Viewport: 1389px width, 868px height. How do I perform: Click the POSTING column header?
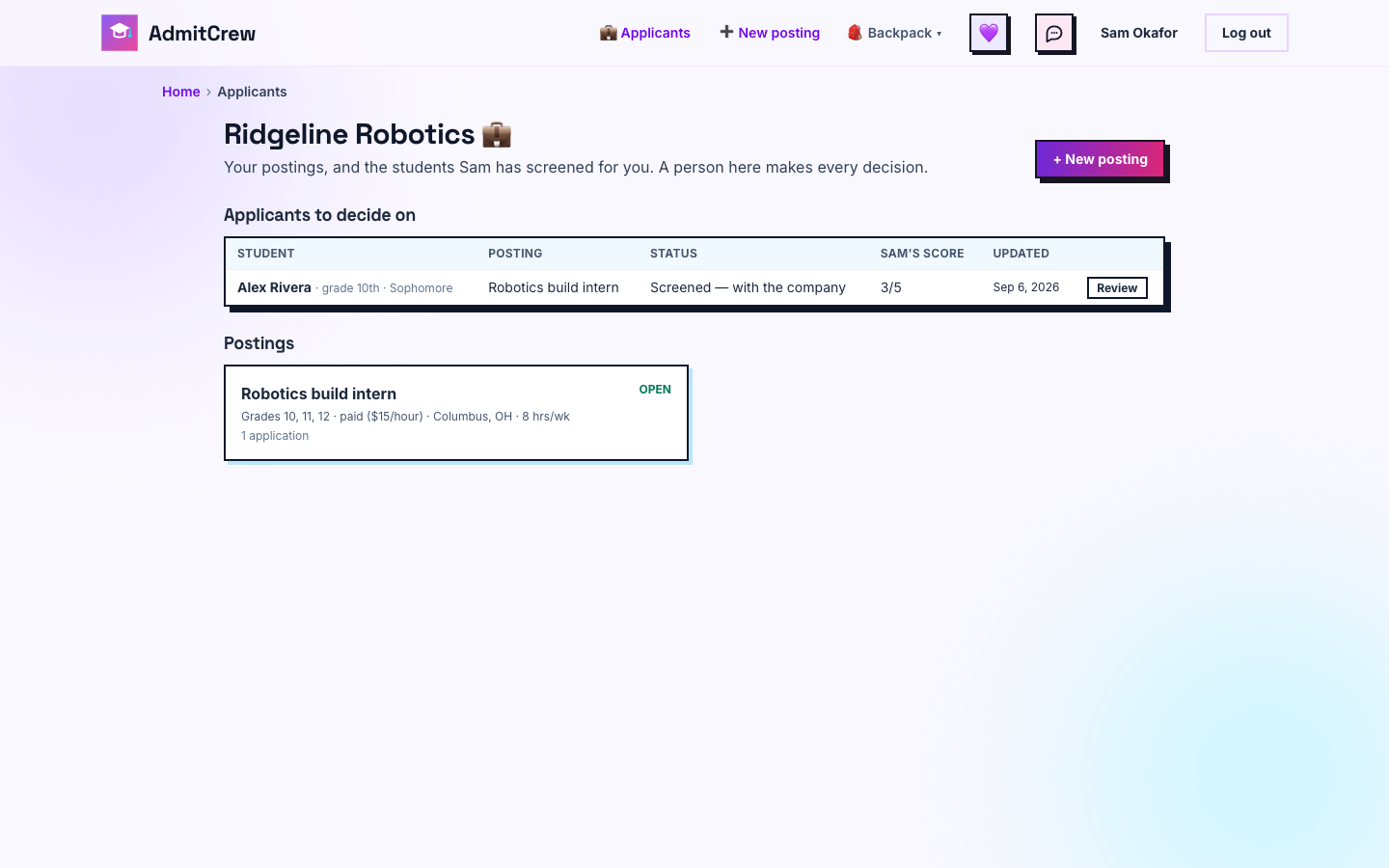coord(515,254)
